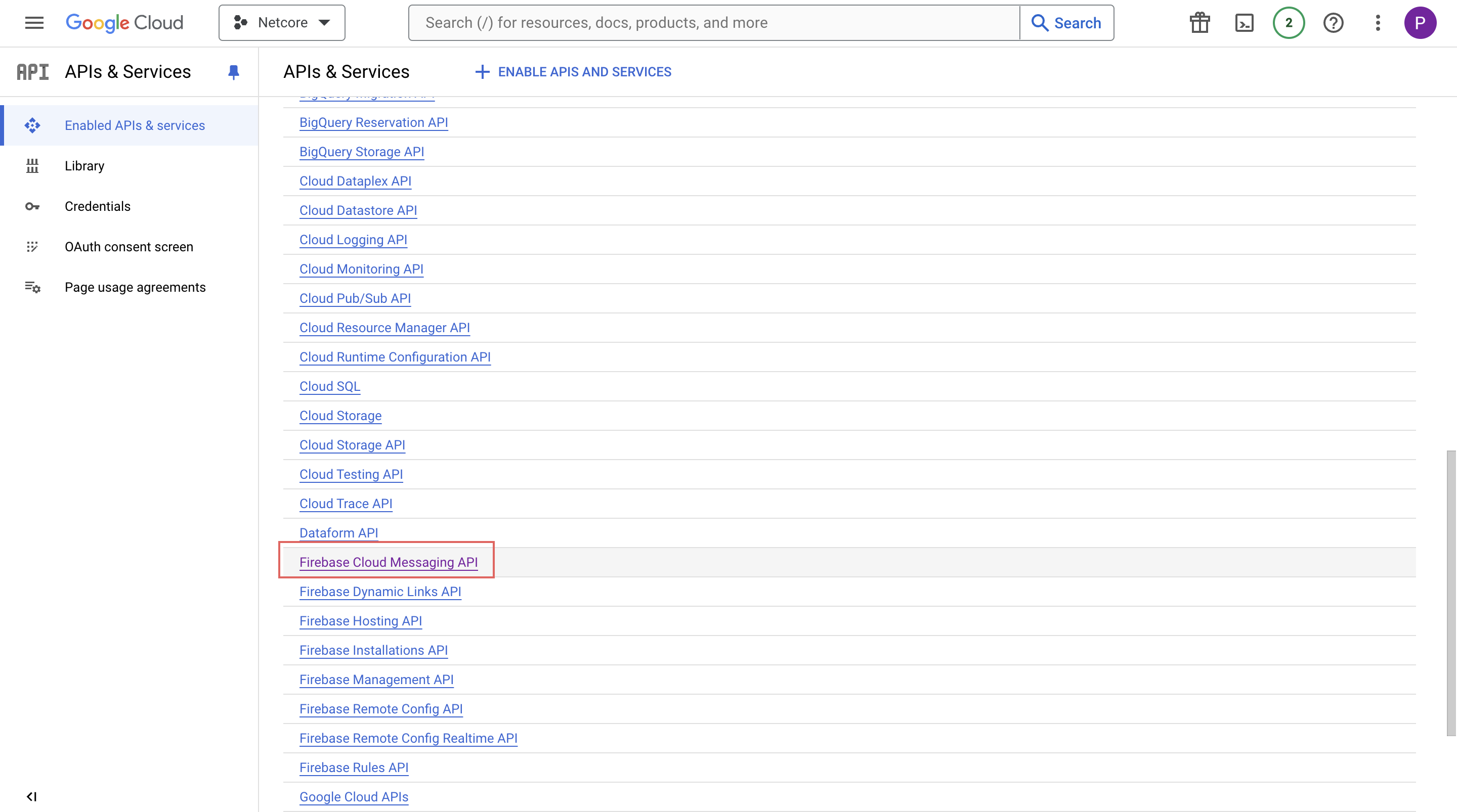Open Firebase Remote Config API link
Image resolution: width=1457 pixels, height=812 pixels.
380,709
